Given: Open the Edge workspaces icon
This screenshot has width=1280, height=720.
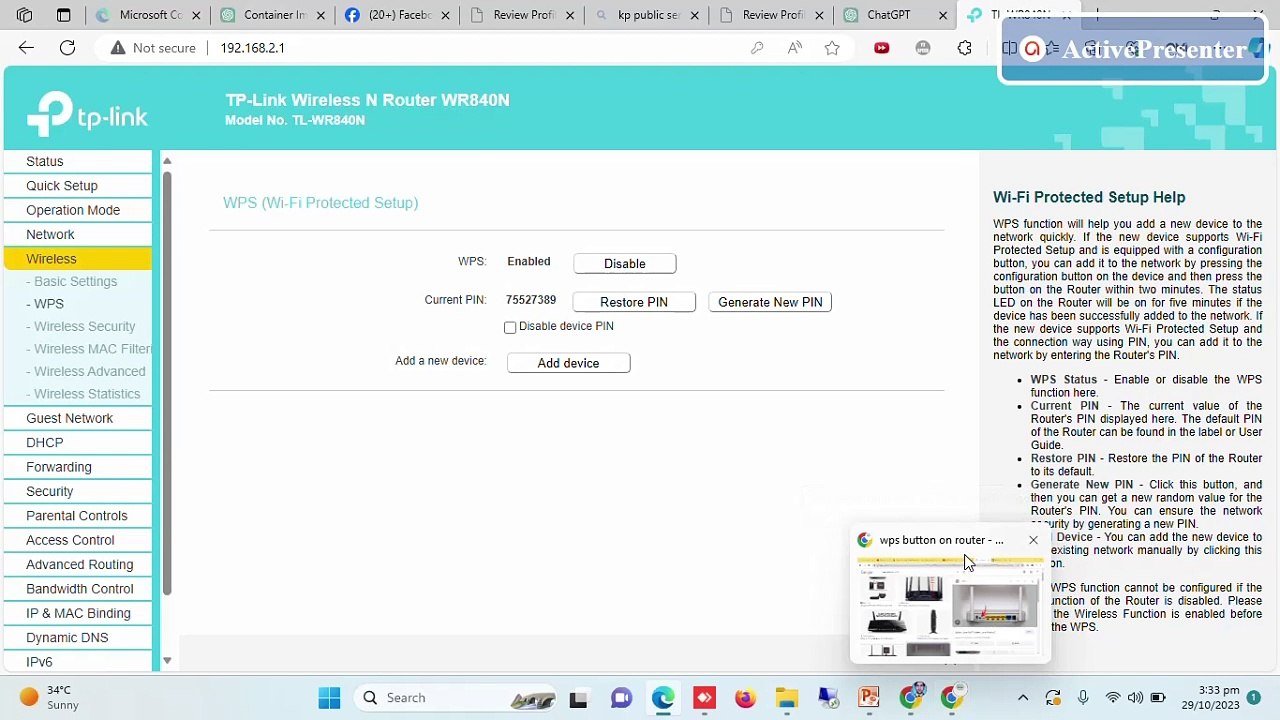Looking at the screenshot, I should pyautogui.click(x=24, y=15).
